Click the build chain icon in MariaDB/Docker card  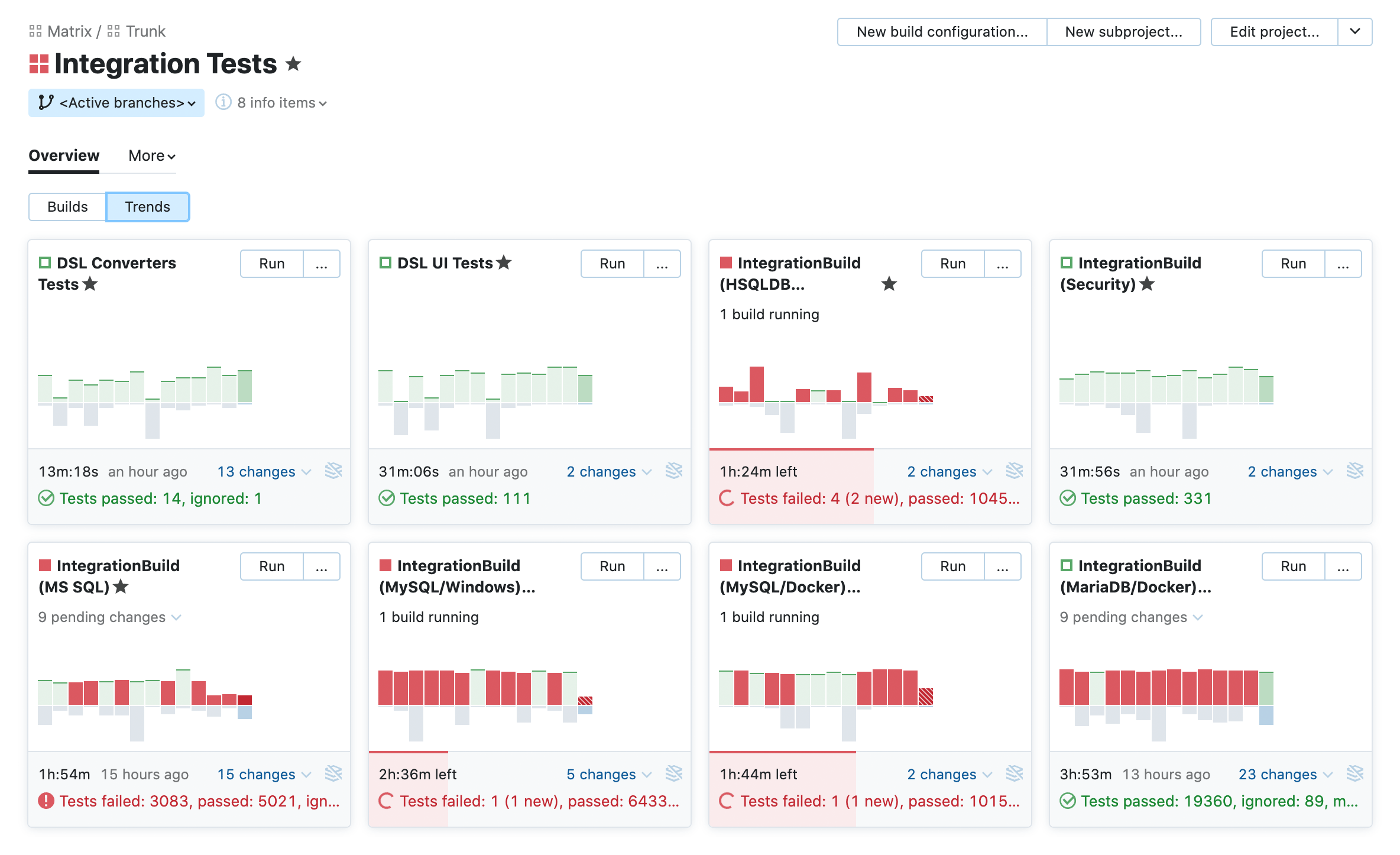(x=1354, y=773)
